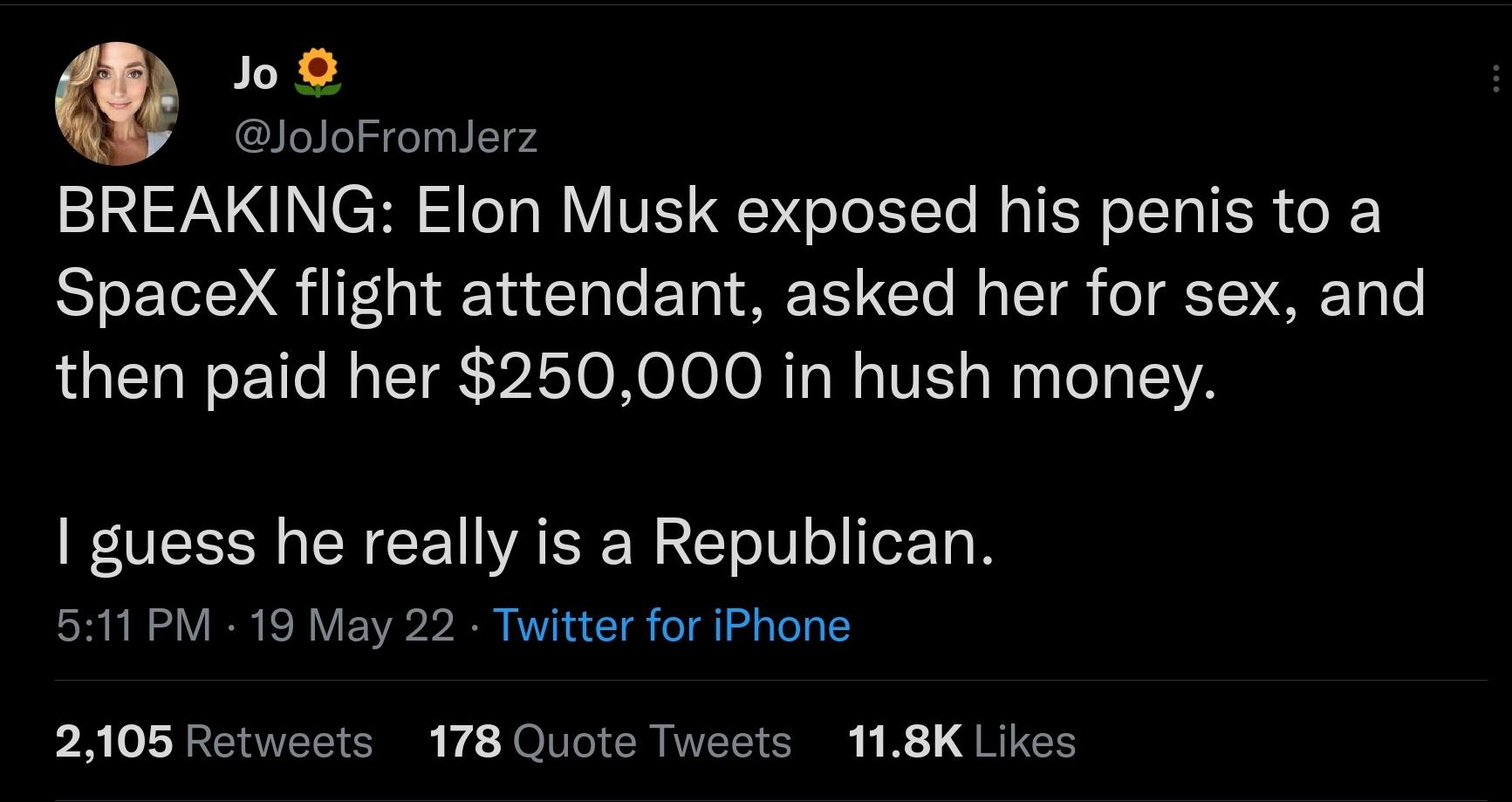This screenshot has width=1512, height=802.
Task: See who gave the 11.8K Likes
Action: (960, 742)
